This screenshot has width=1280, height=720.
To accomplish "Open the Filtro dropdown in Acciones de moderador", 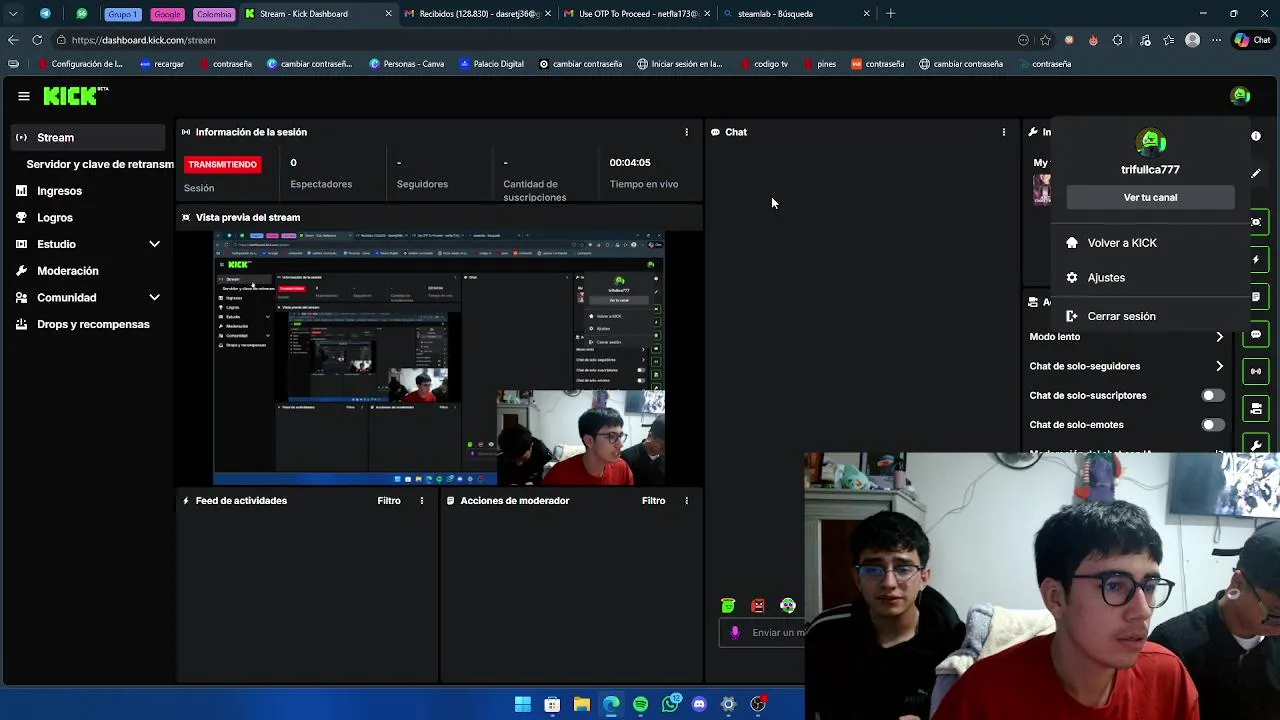I will (653, 501).
